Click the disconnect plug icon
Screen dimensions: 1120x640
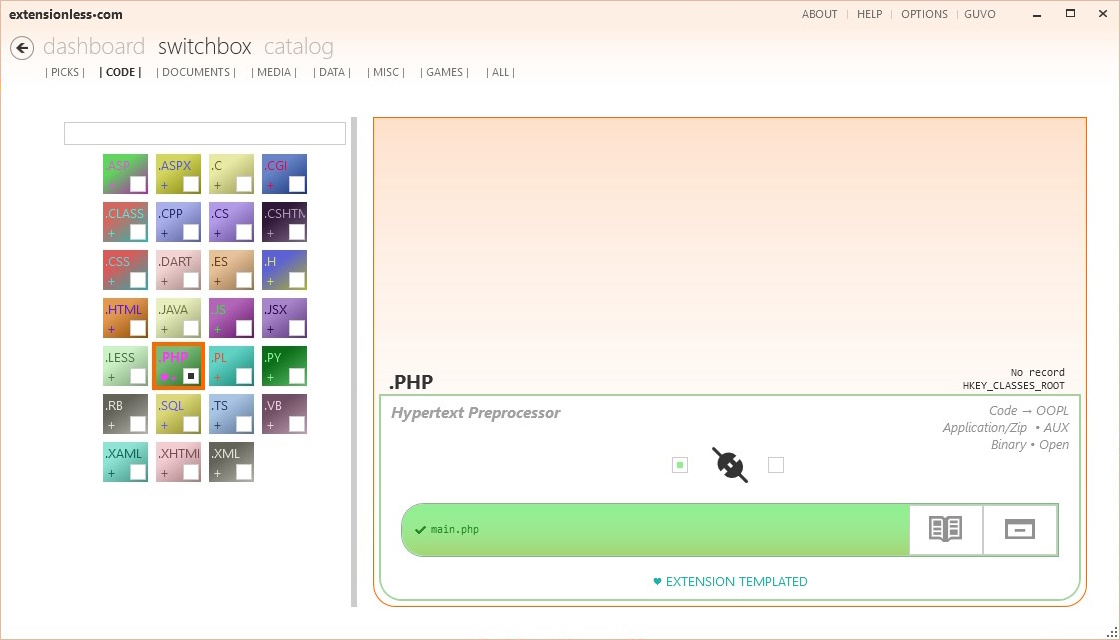[729, 466]
